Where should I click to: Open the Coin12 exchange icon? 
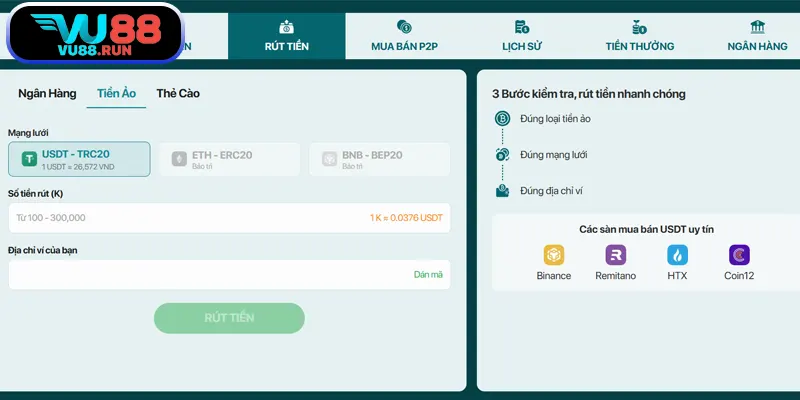tap(739, 255)
